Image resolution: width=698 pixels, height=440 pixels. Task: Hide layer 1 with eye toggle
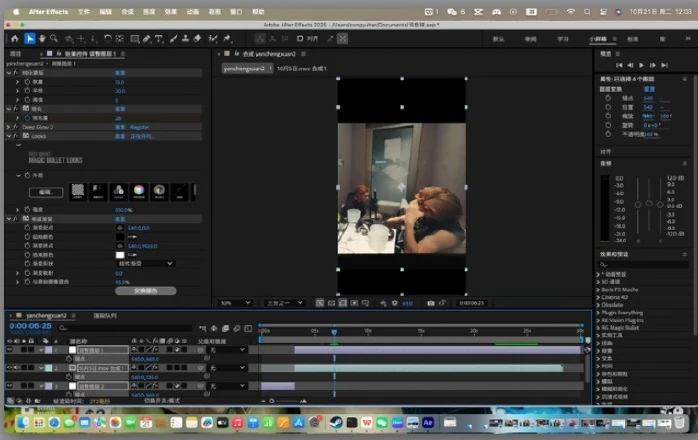pos(9,350)
